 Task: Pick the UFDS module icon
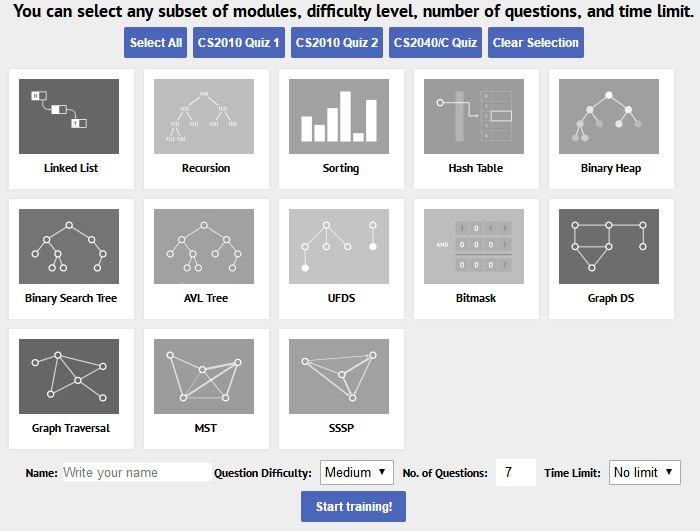click(339, 247)
